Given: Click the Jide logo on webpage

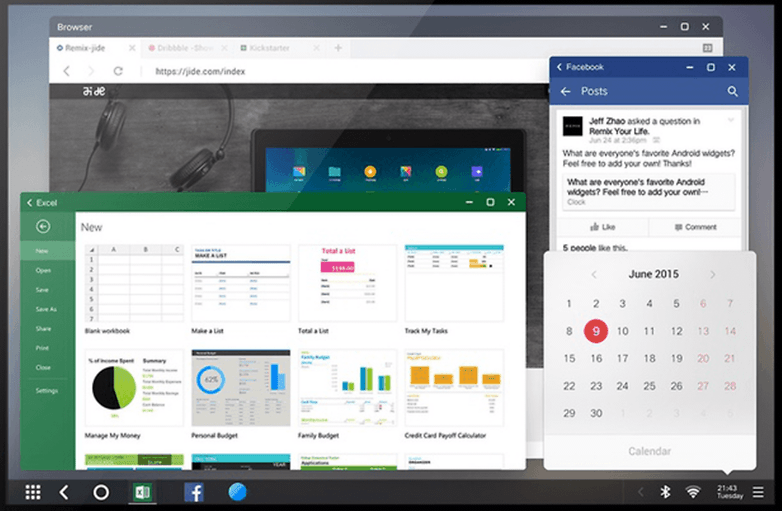Looking at the screenshot, I should (94, 91).
